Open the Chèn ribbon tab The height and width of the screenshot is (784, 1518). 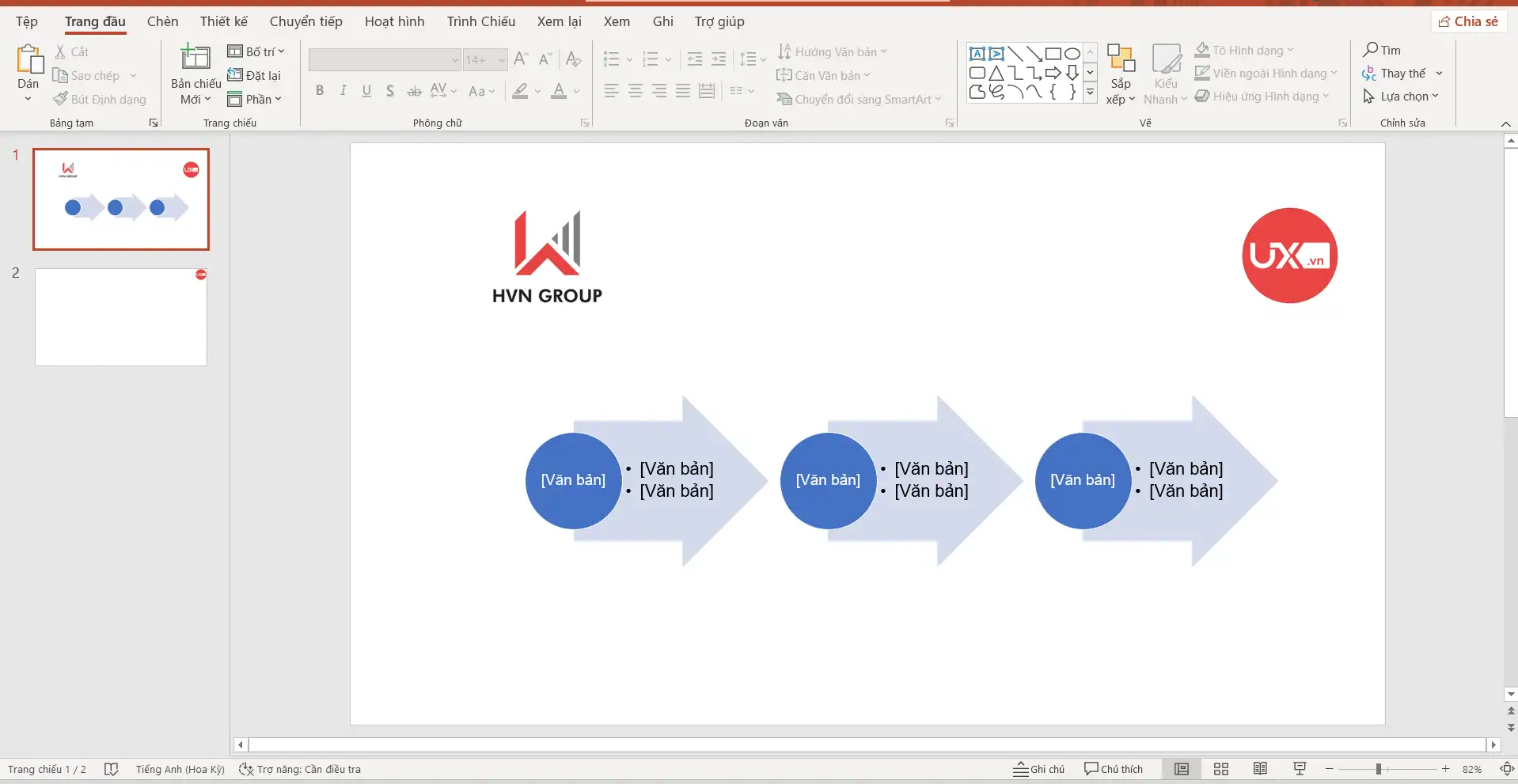(x=162, y=21)
